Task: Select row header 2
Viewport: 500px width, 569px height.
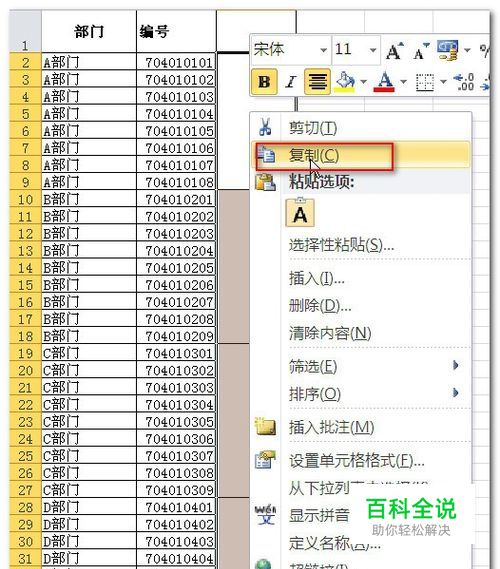Action: pos(25,62)
